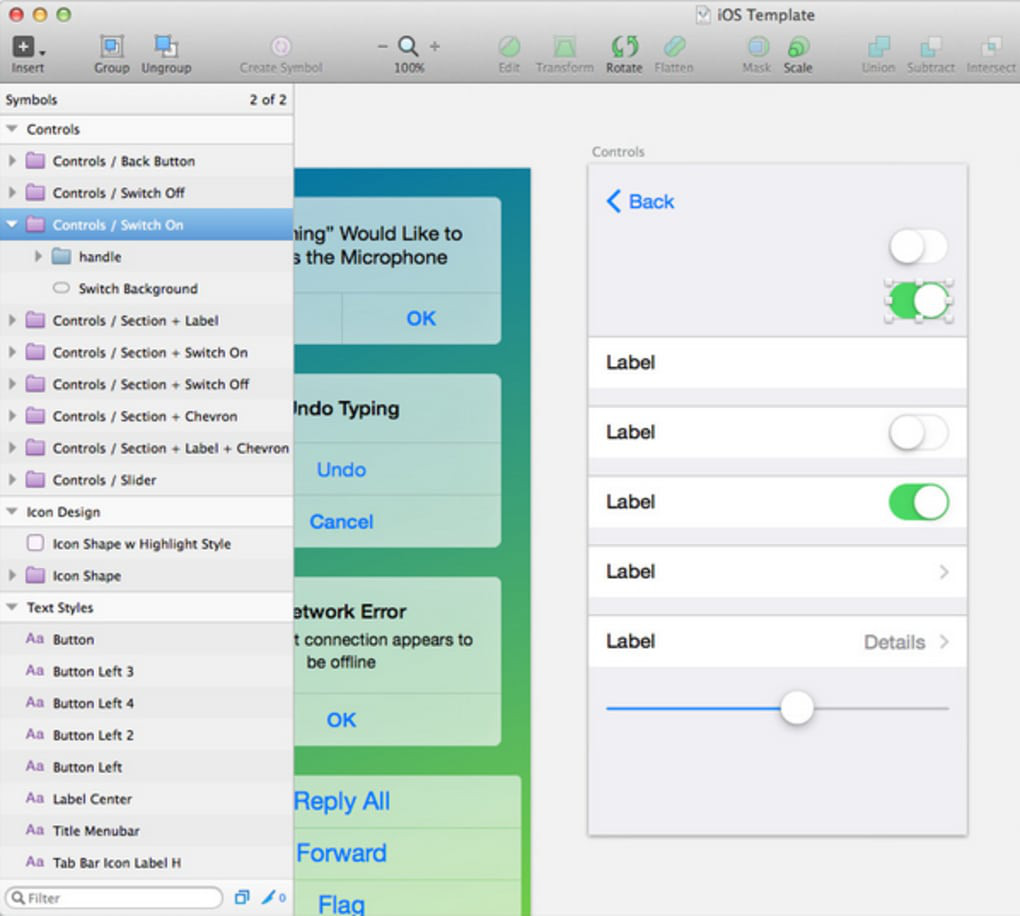Zoom out with the minus button
The width and height of the screenshot is (1020, 916).
382,46
